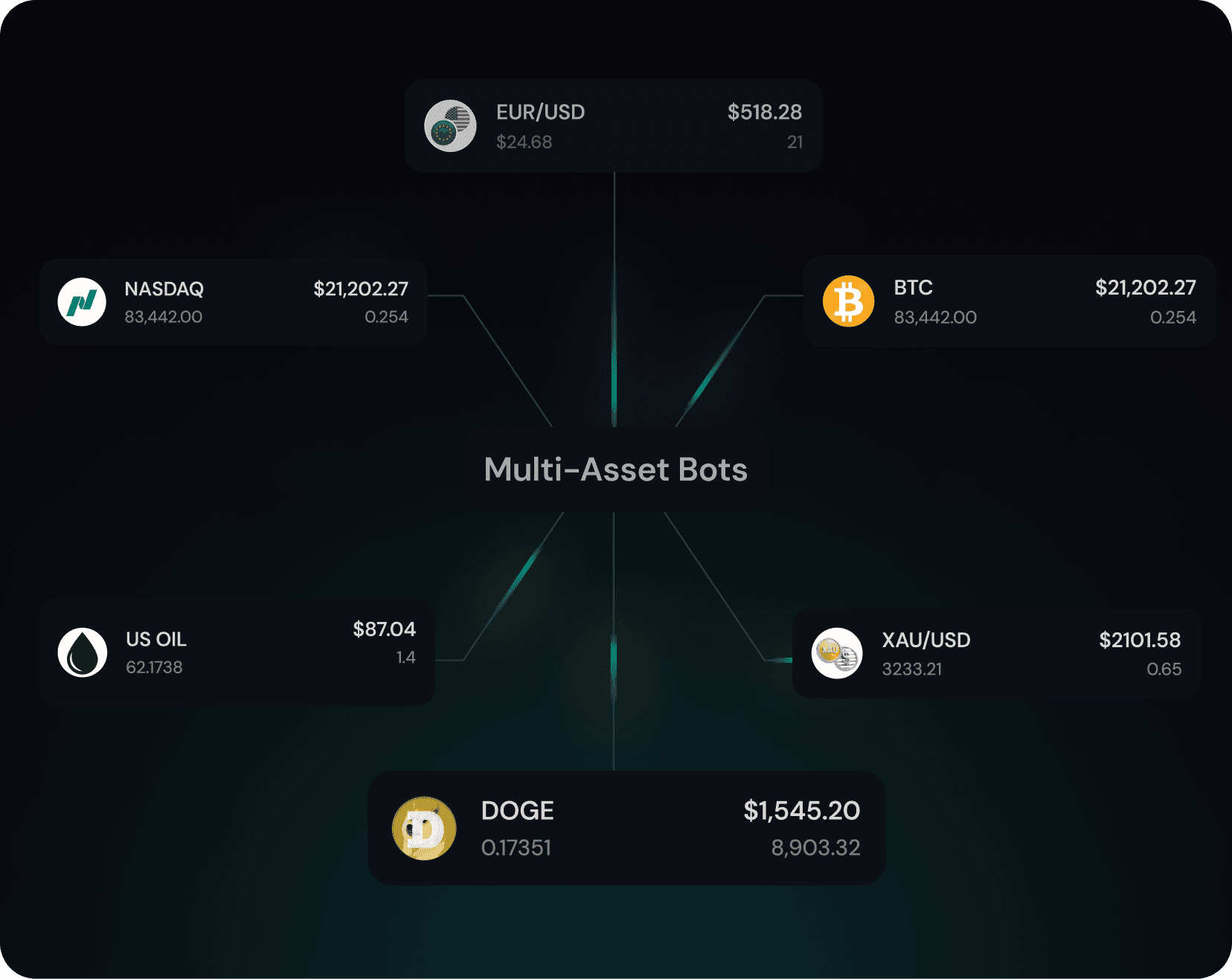Click the orange Bitcoin icon
Viewport: 1232px width, 979px height.
click(x=848, y=301)
